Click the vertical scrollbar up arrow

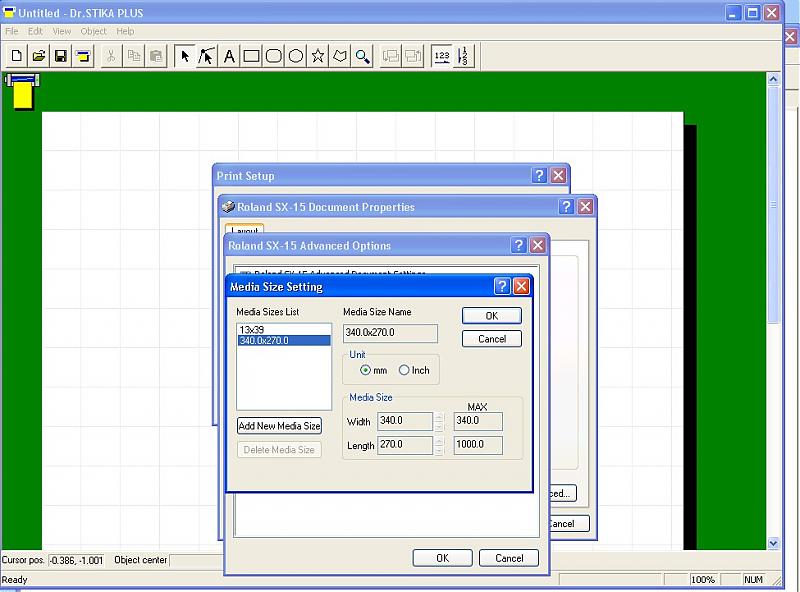773,79
